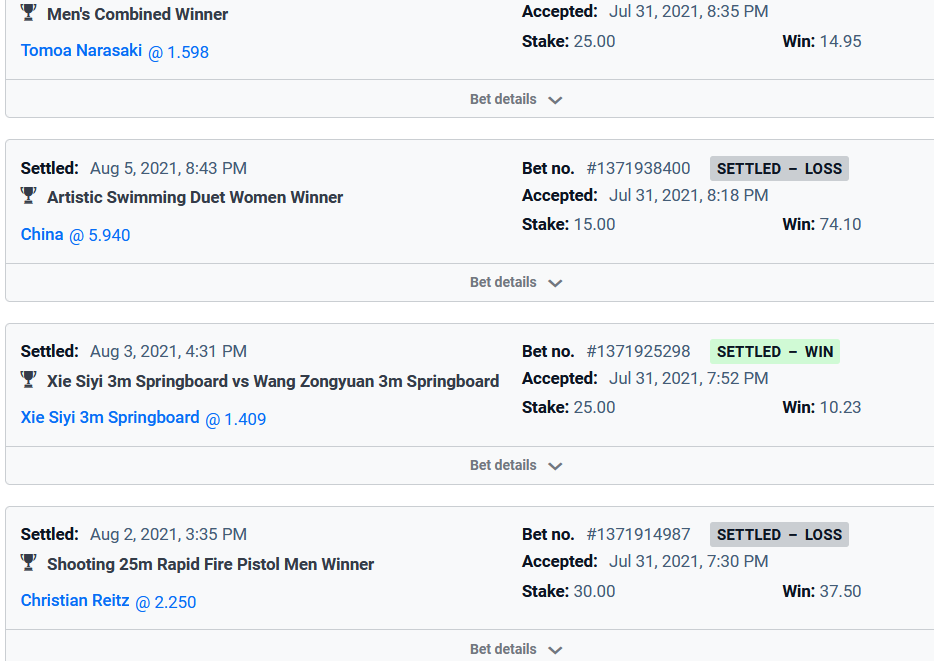Screen dimensions: 934x661
Task: Open China @ 5.940 selection link
Action: click(76, 235)
